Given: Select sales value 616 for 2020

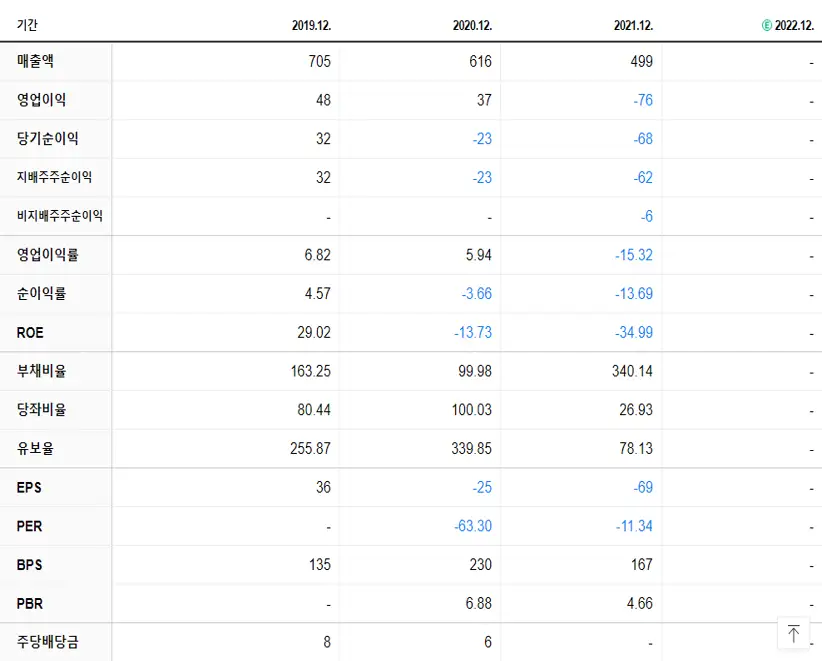Looking at the screenshot, I should (x=481, y=61).
